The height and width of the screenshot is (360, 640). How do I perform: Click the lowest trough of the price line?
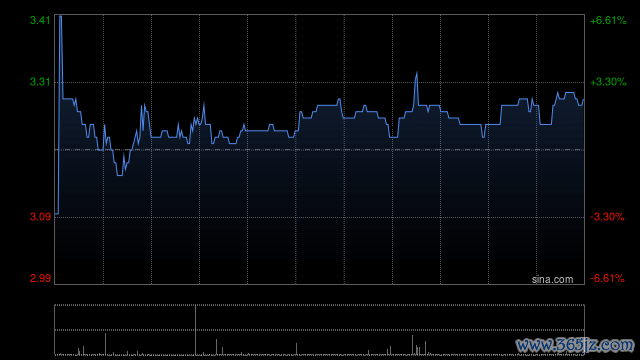point(120,175)
